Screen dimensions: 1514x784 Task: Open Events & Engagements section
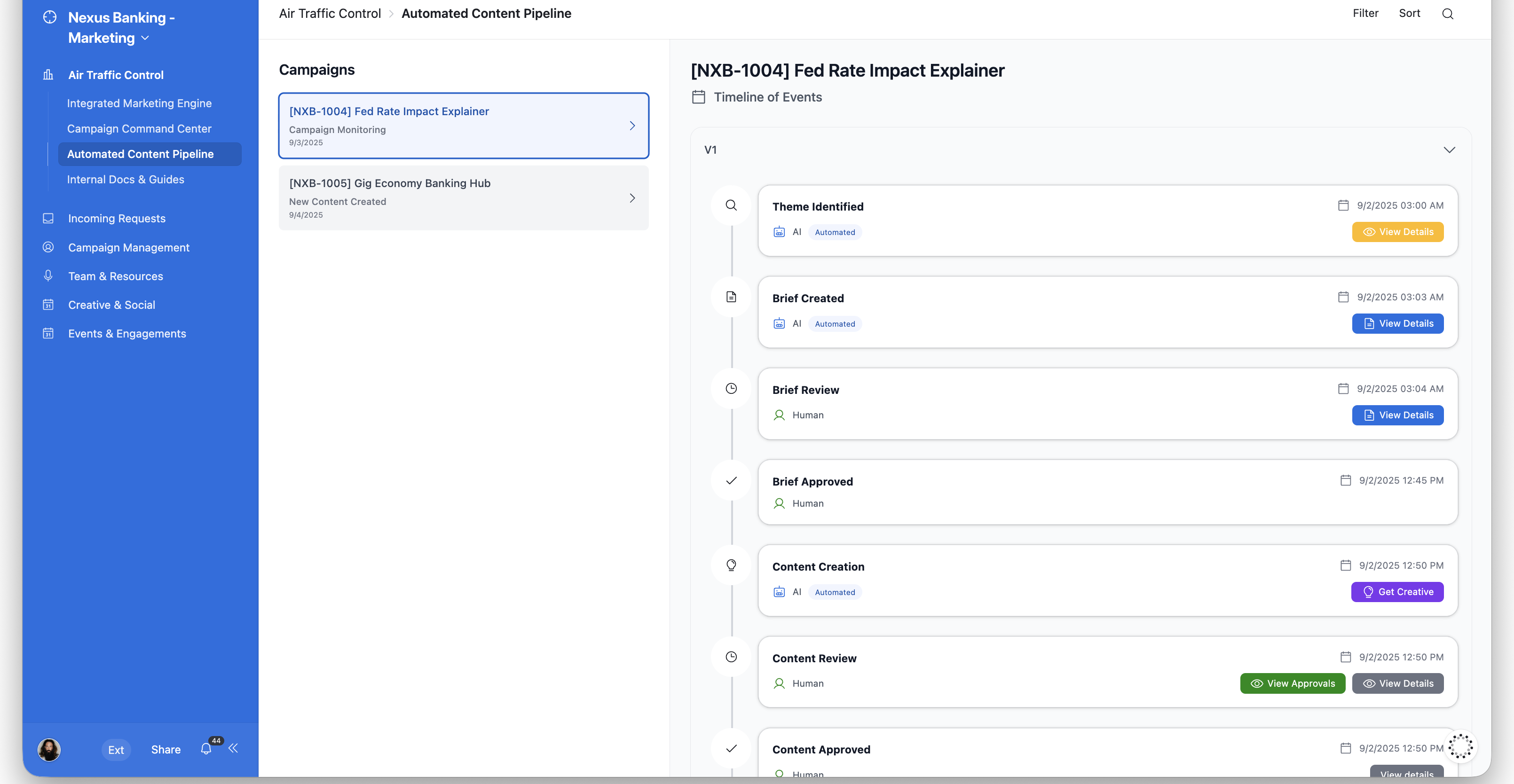(x=127, y=334)
